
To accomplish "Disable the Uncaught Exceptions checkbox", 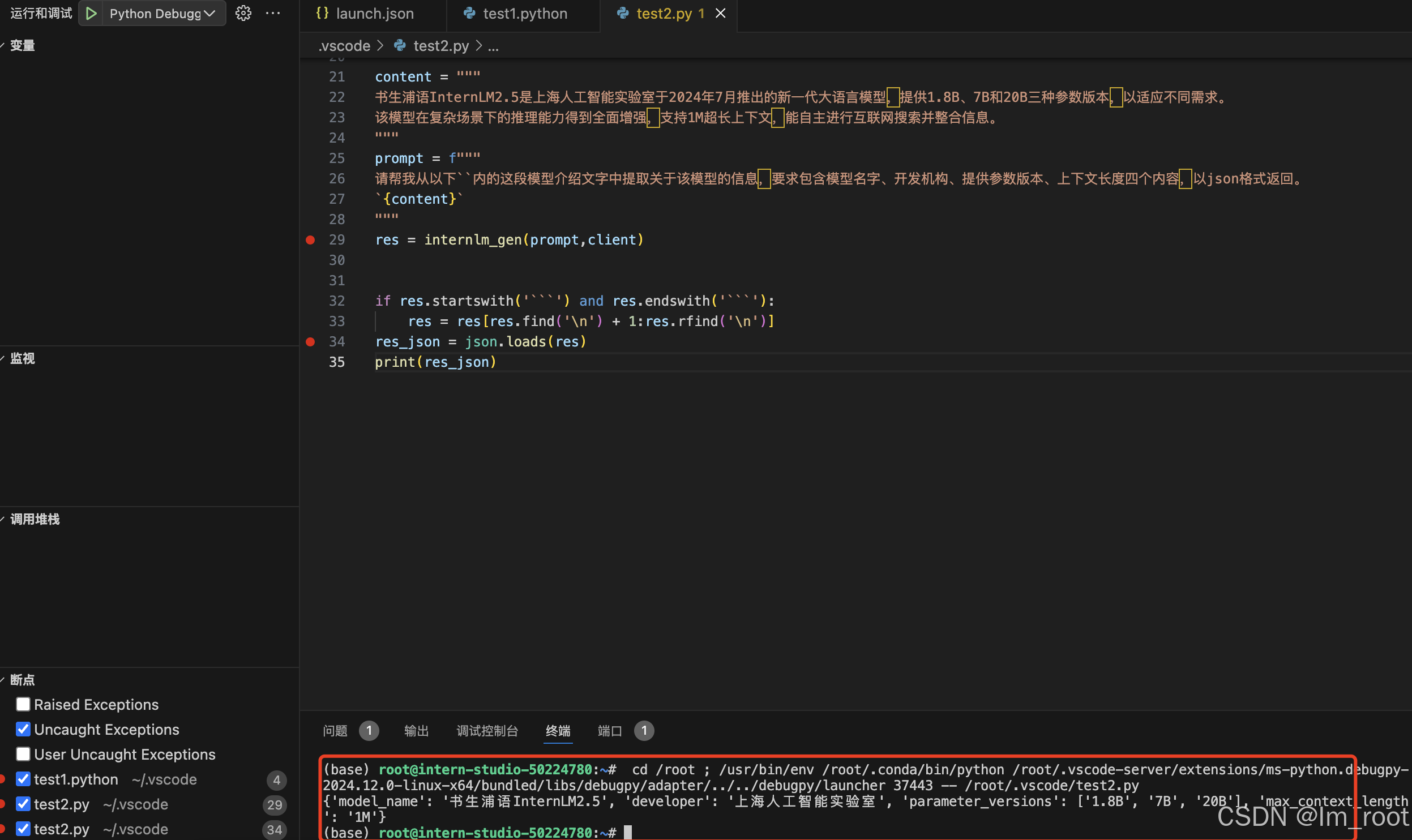I will click(23, 729).
